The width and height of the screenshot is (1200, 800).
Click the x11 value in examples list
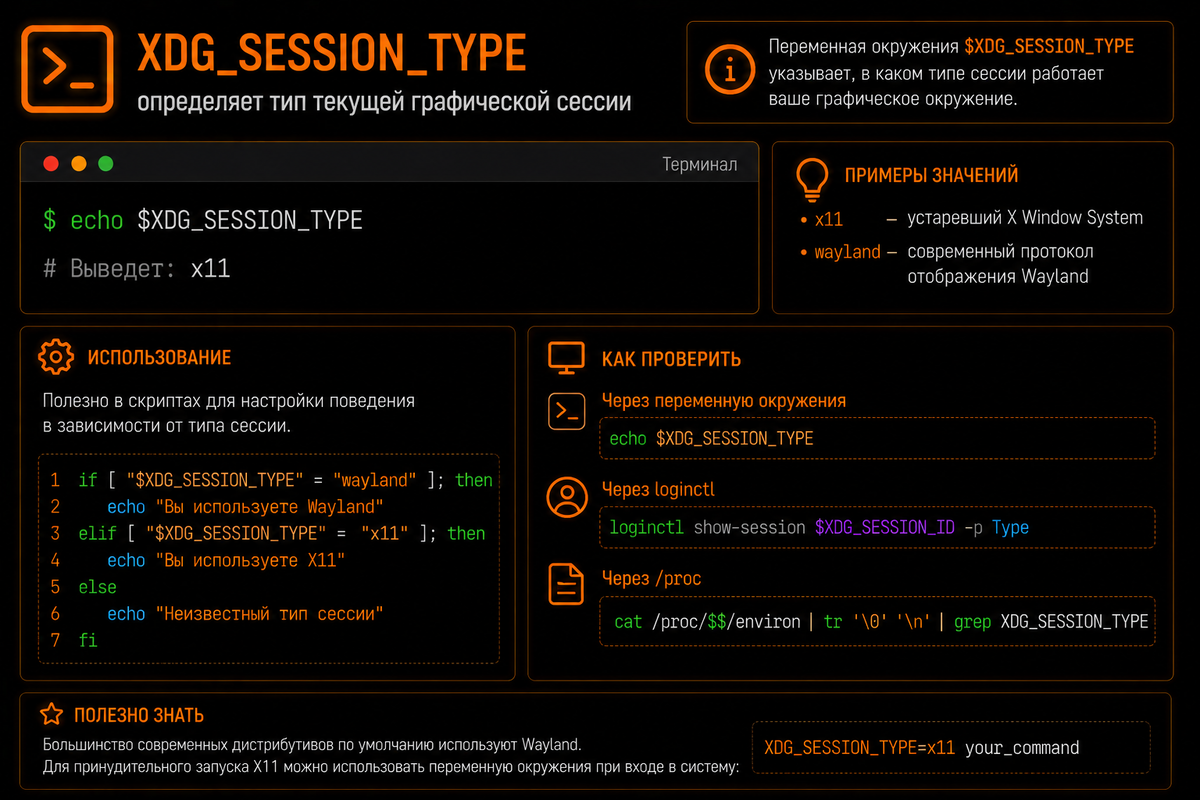point(829,219)
